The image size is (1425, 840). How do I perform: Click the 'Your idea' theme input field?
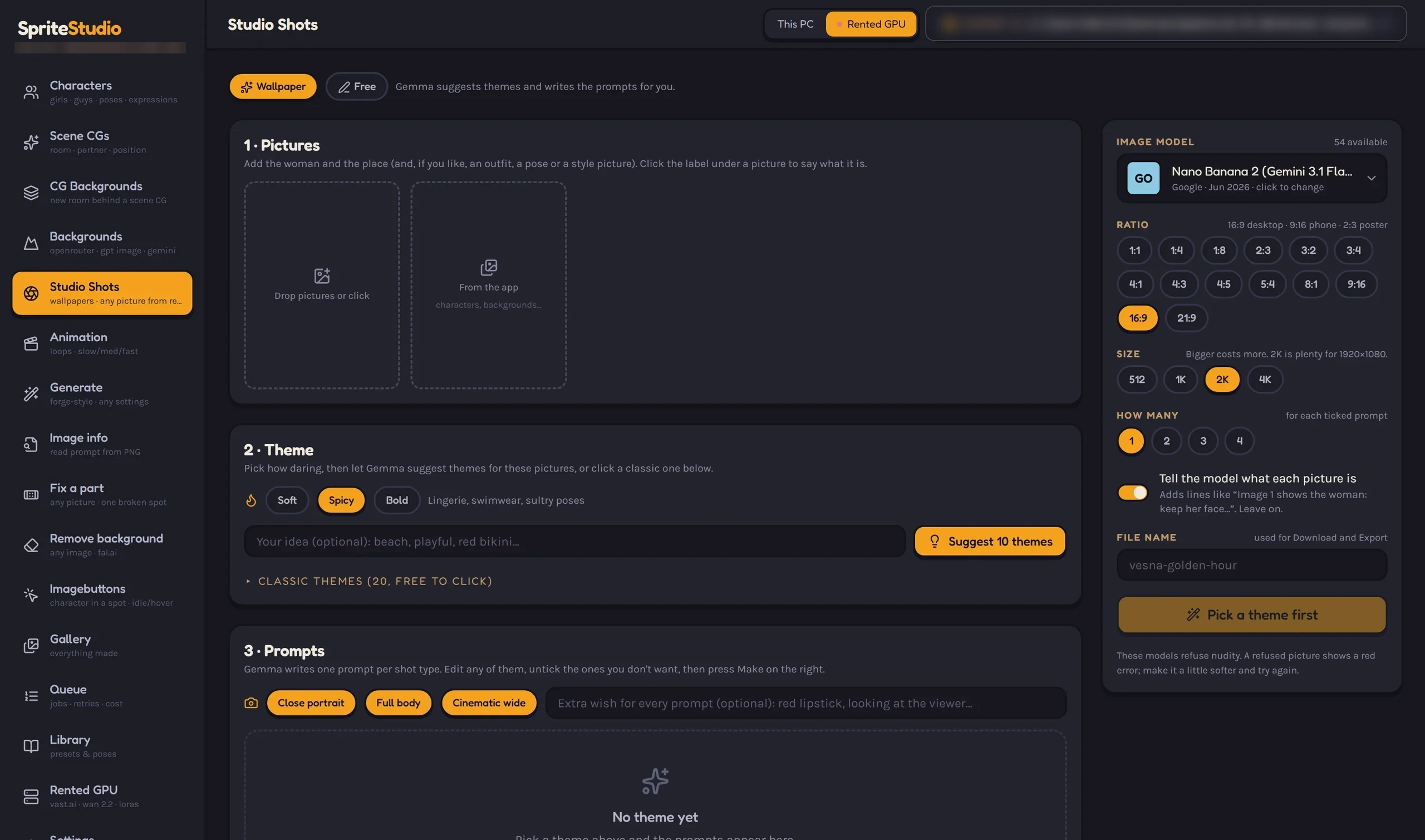click(574, 542)
